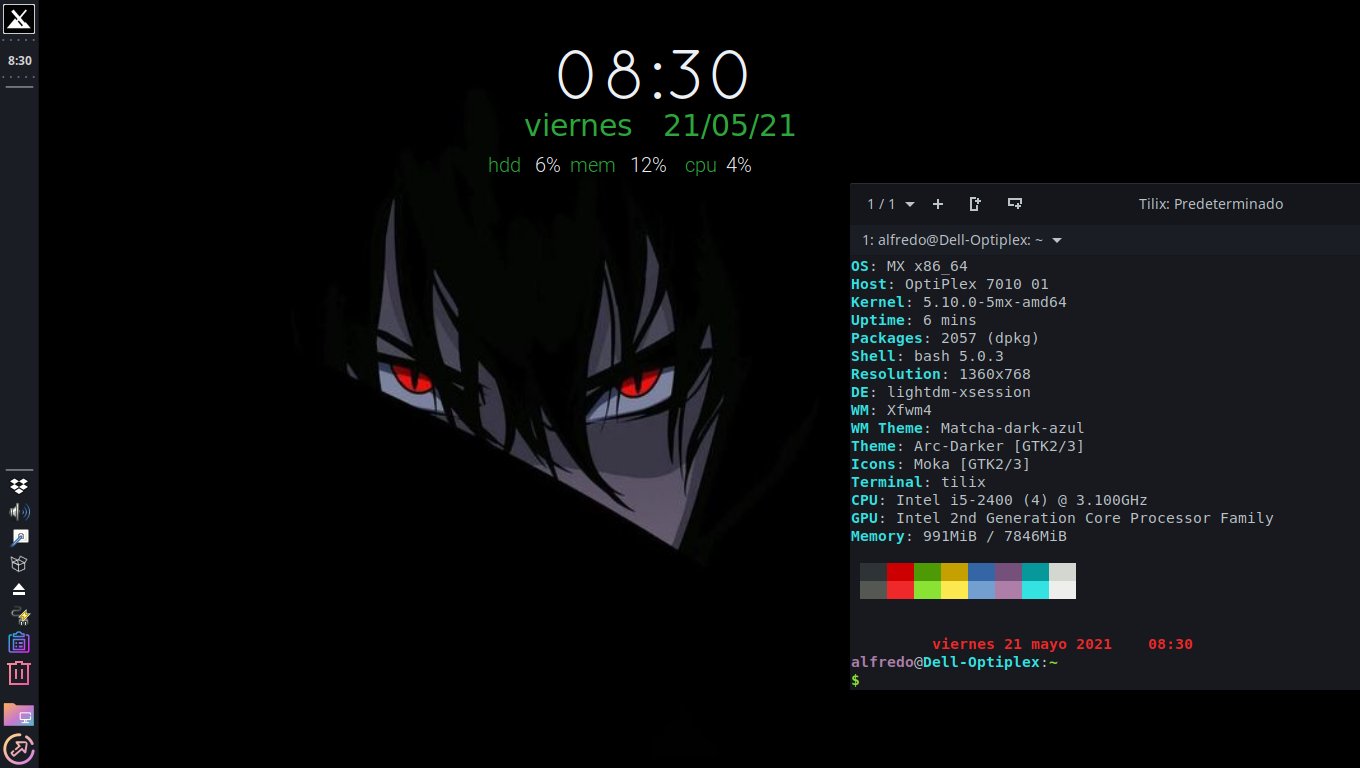Click the 8:30 panel clock

pos(19,61)
